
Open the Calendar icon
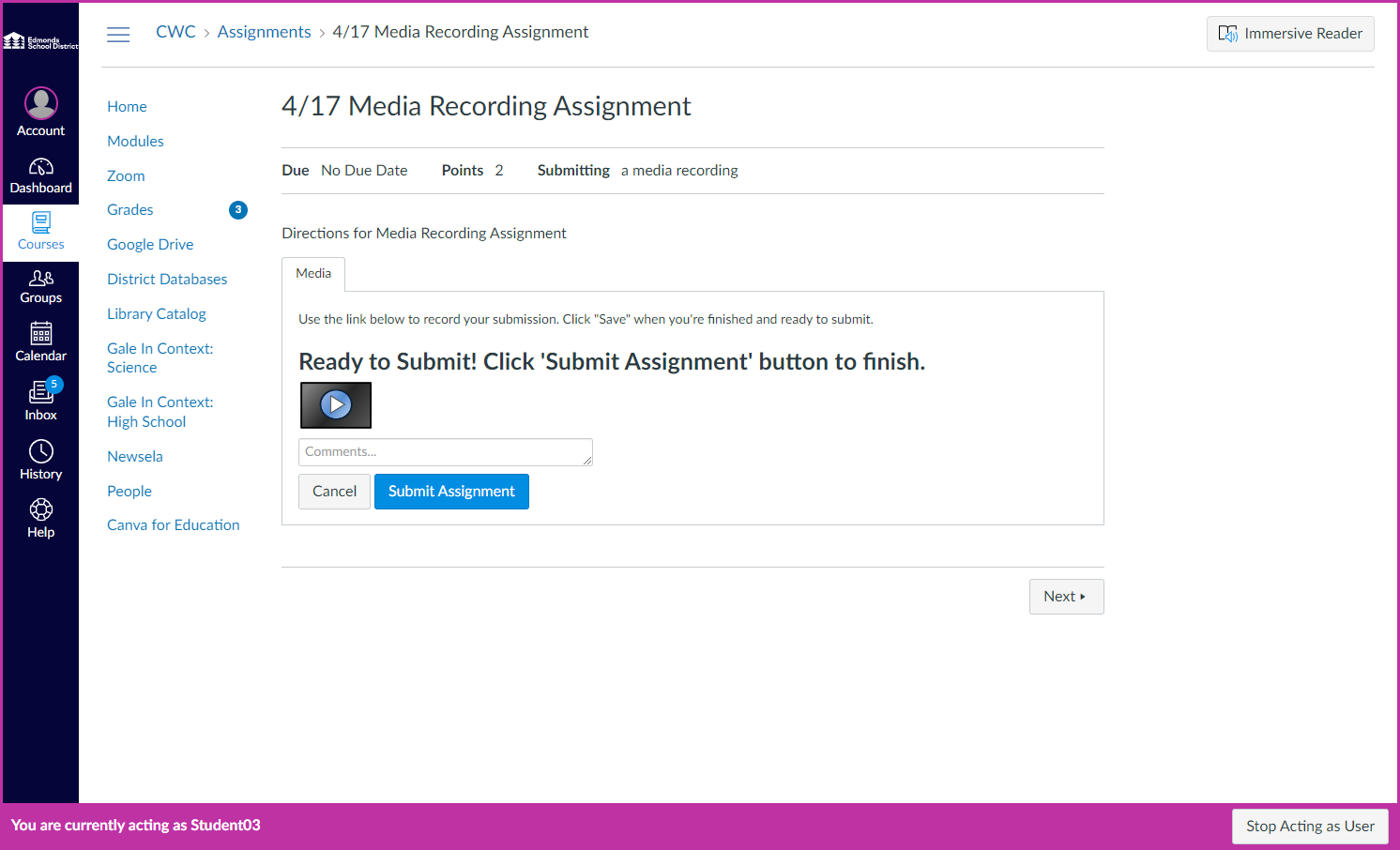point(41,334)
